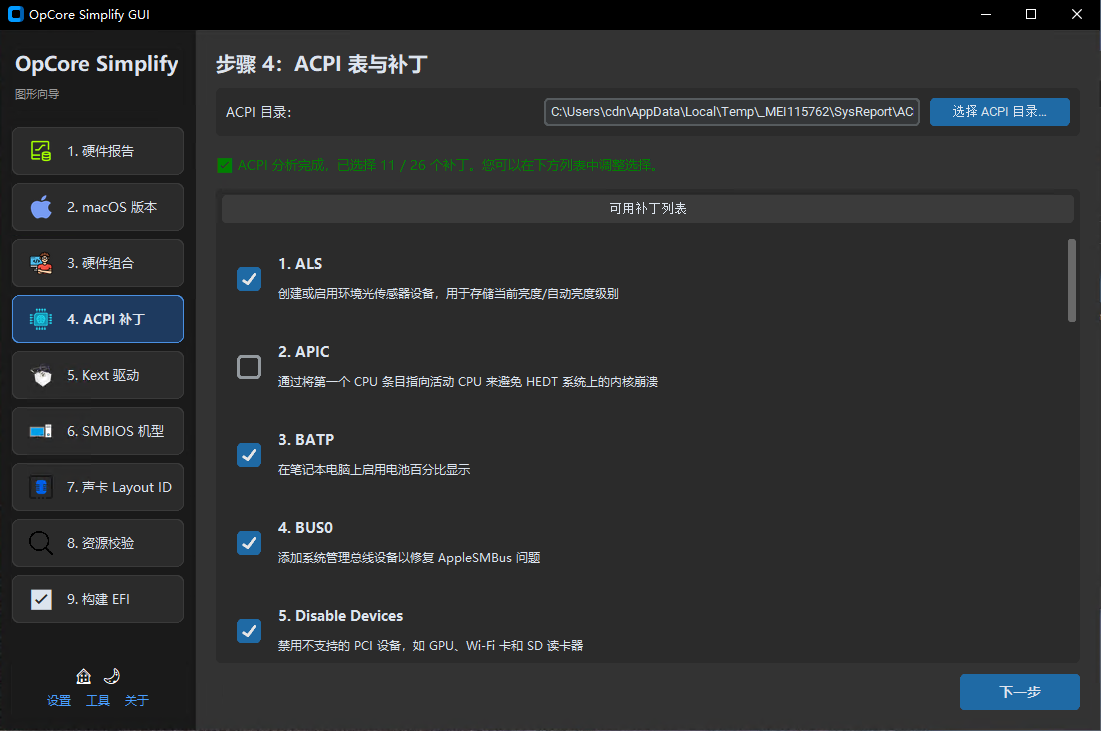Open step 5 Kext 驱动 in sidebar

[98, 375]
